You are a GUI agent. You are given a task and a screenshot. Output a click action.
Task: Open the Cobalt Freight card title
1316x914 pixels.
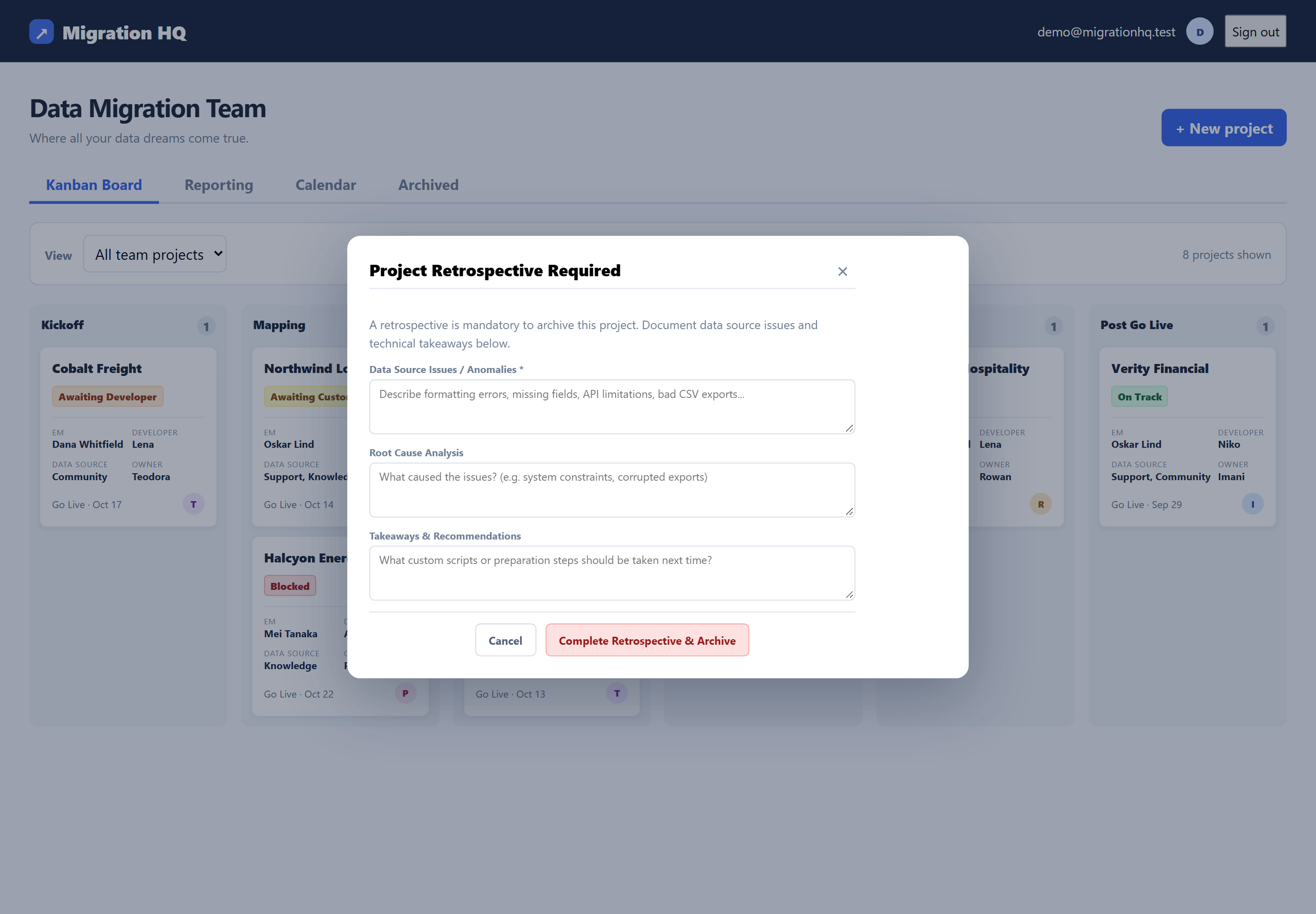(97, 368)
